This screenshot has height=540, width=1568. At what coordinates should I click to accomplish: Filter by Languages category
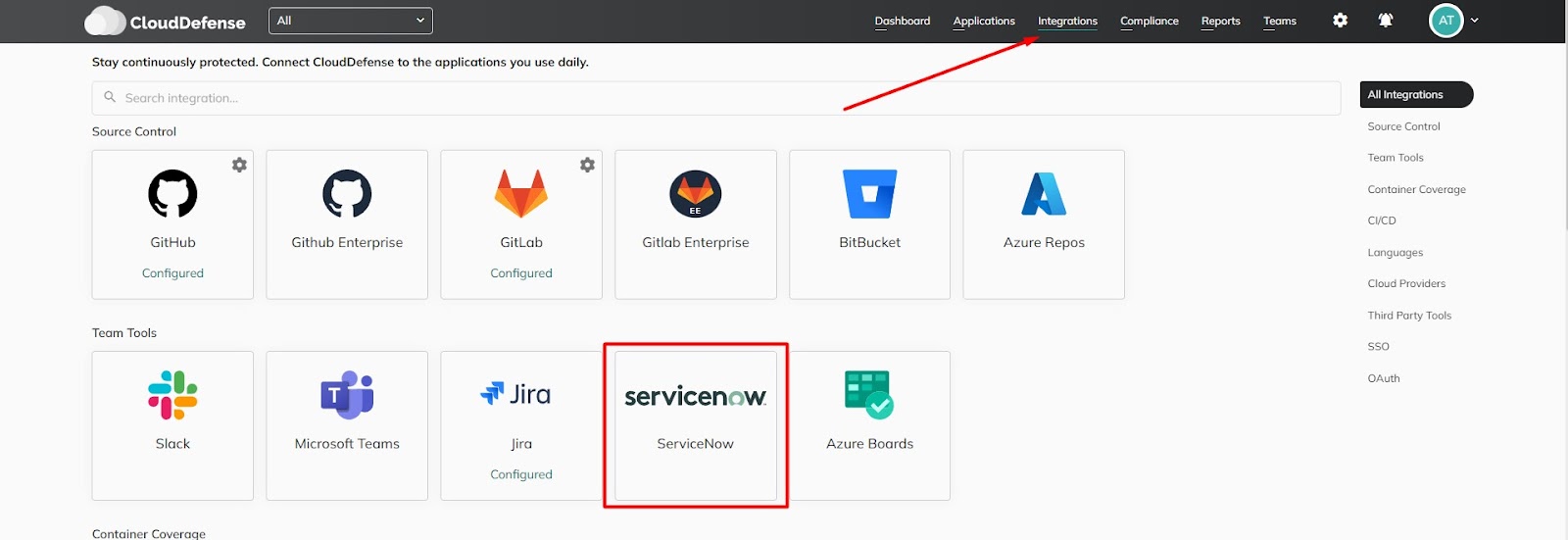[x=1396, y=252]
